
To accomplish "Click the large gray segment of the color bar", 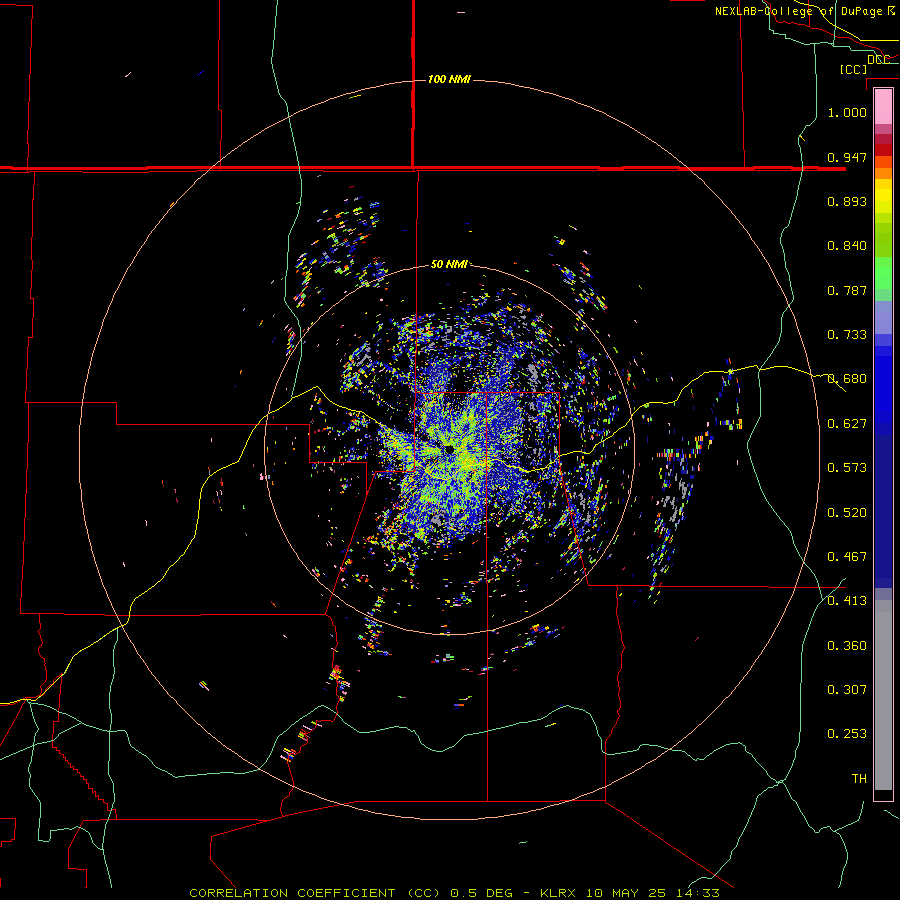I will click(x=883, y=695).
